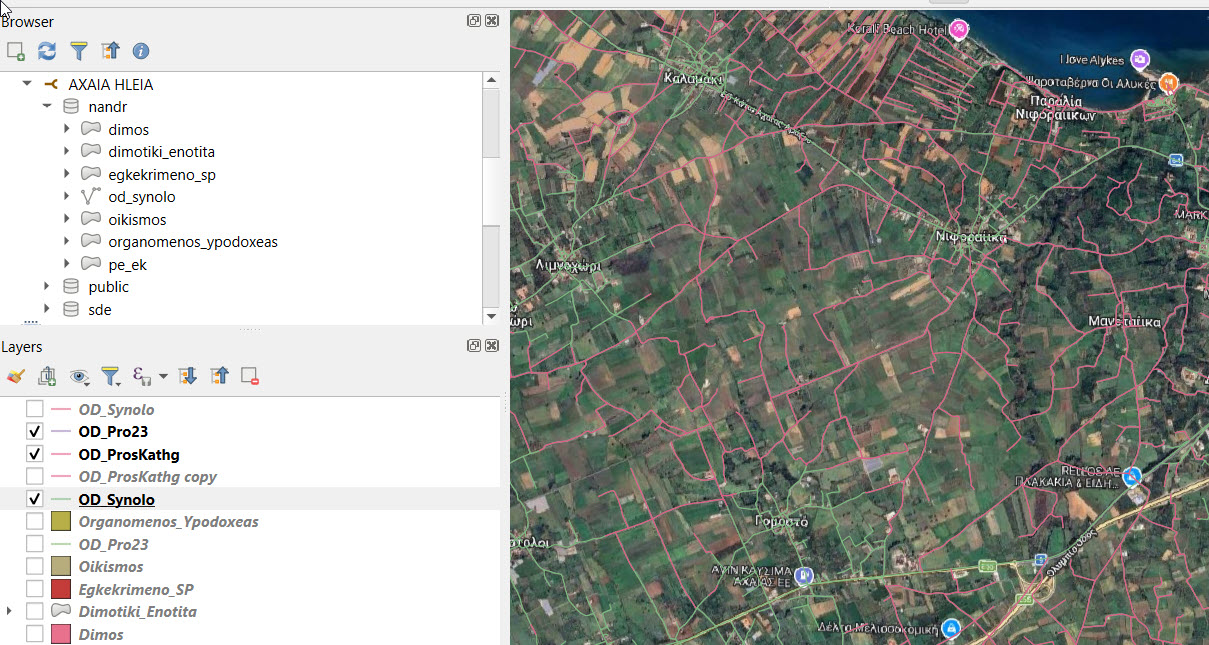Click the Add Selected Layers icon in Browser toolbar

point(15,50)
